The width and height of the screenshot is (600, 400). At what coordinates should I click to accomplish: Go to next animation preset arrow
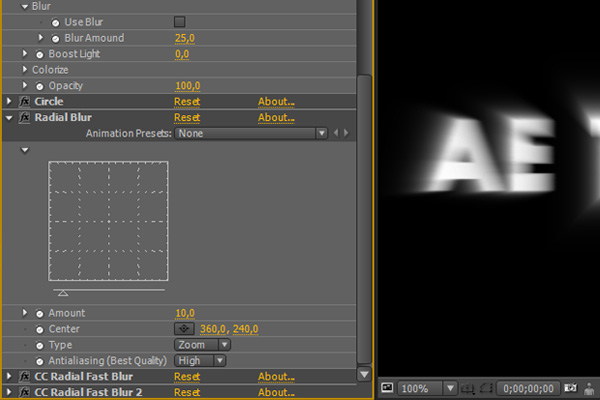(x=346, y=133)
